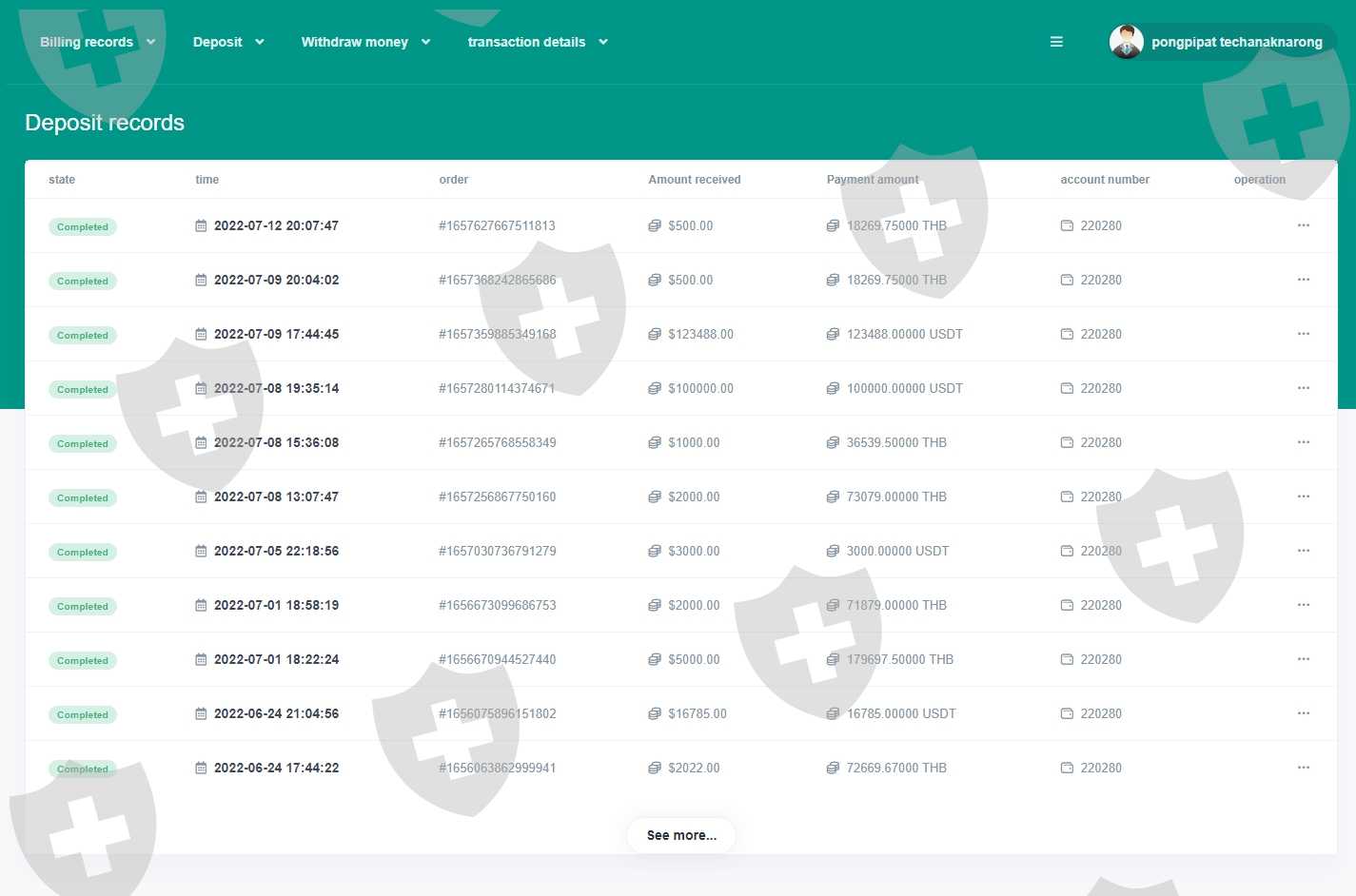Open operation menu for 2022-07-08 19:35:14 row
Image resolution: width=1356 pixels, height=896 pixels.
coord(1304,388)
